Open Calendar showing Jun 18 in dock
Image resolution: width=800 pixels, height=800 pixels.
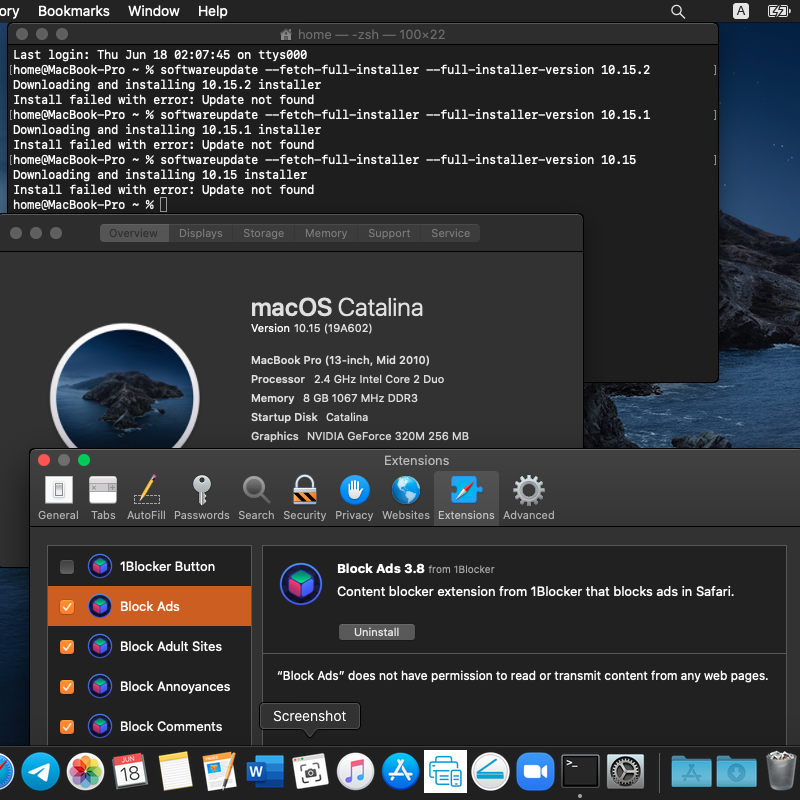click(x=130, y=771)
